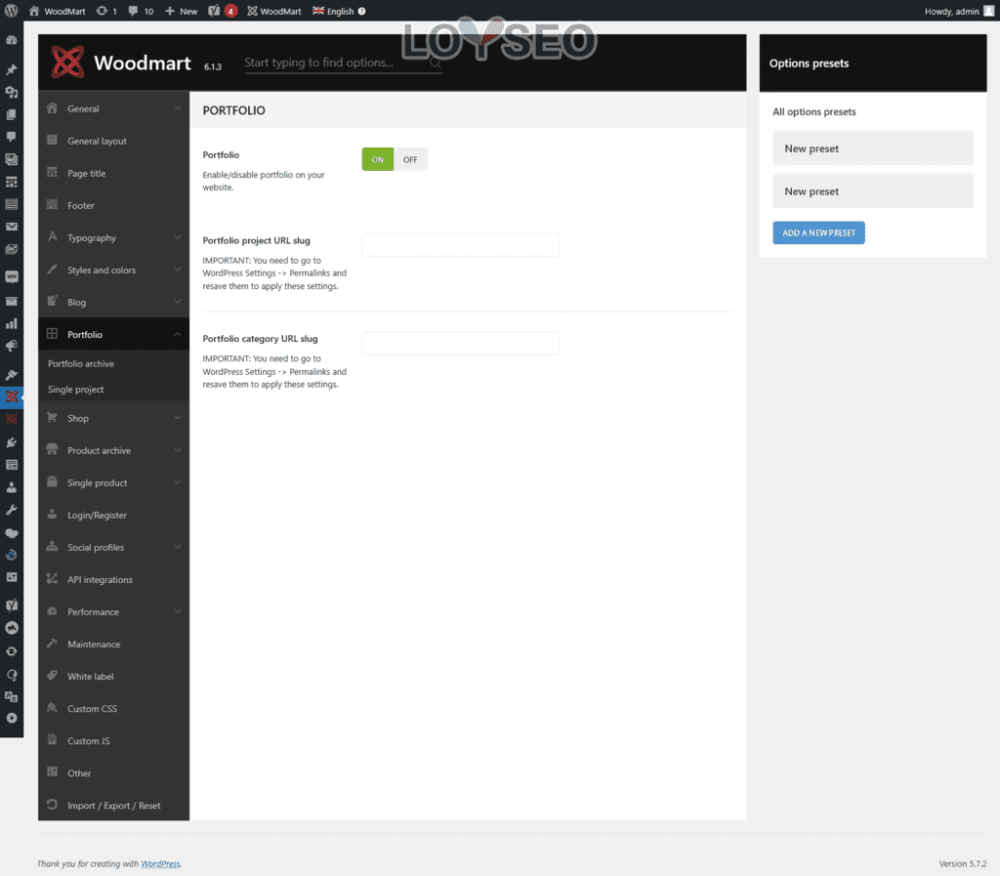Click the Woodmart icon in WordPress sidebar
Image resolution: width=1000 pixels, height=876 pixels.
[x=11, y=397]
